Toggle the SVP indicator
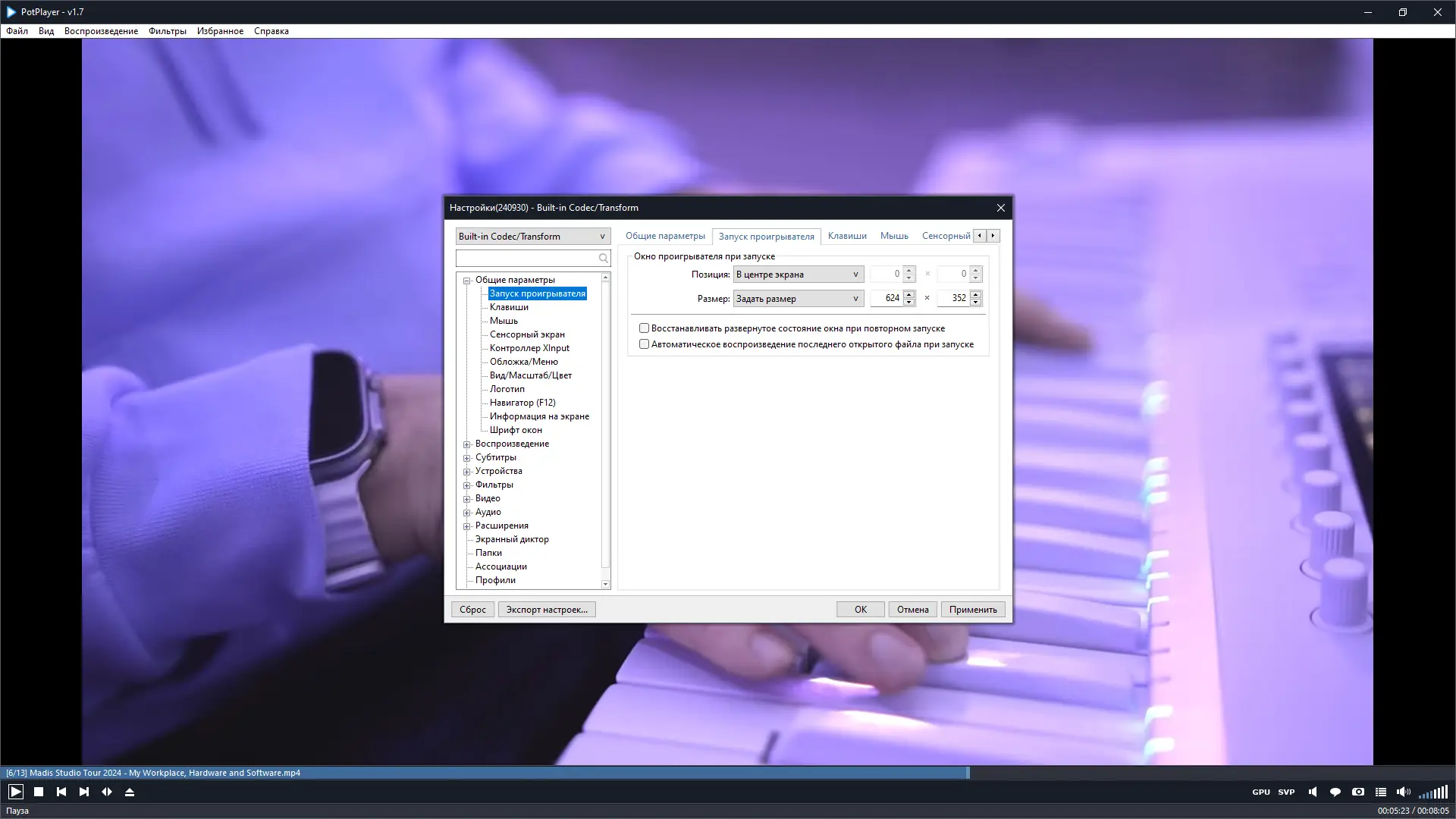 pyautogui.click(x=1286, y=792)
